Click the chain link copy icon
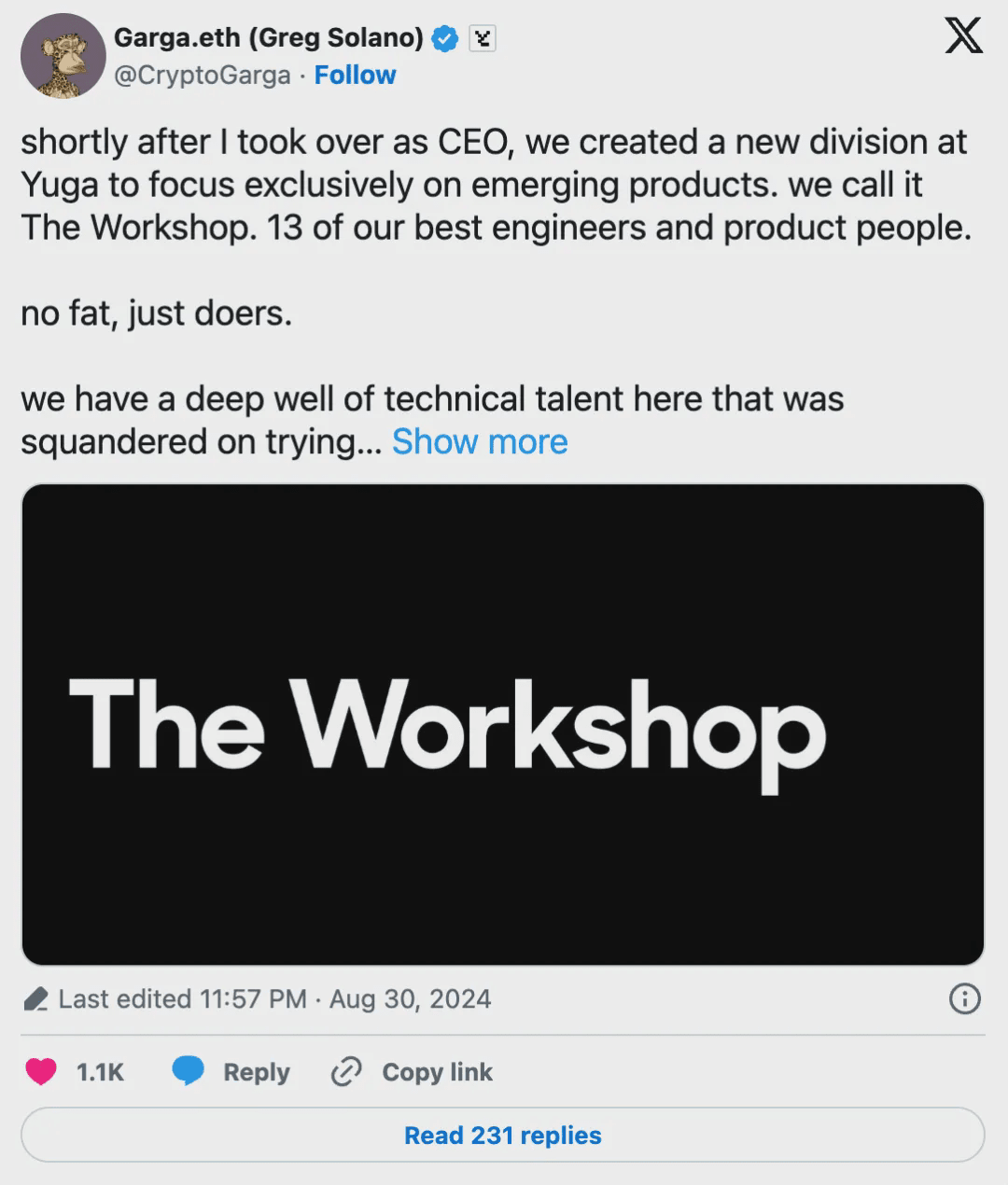This screenshot has height=1185, width=1008. [x=346, y=1072]
